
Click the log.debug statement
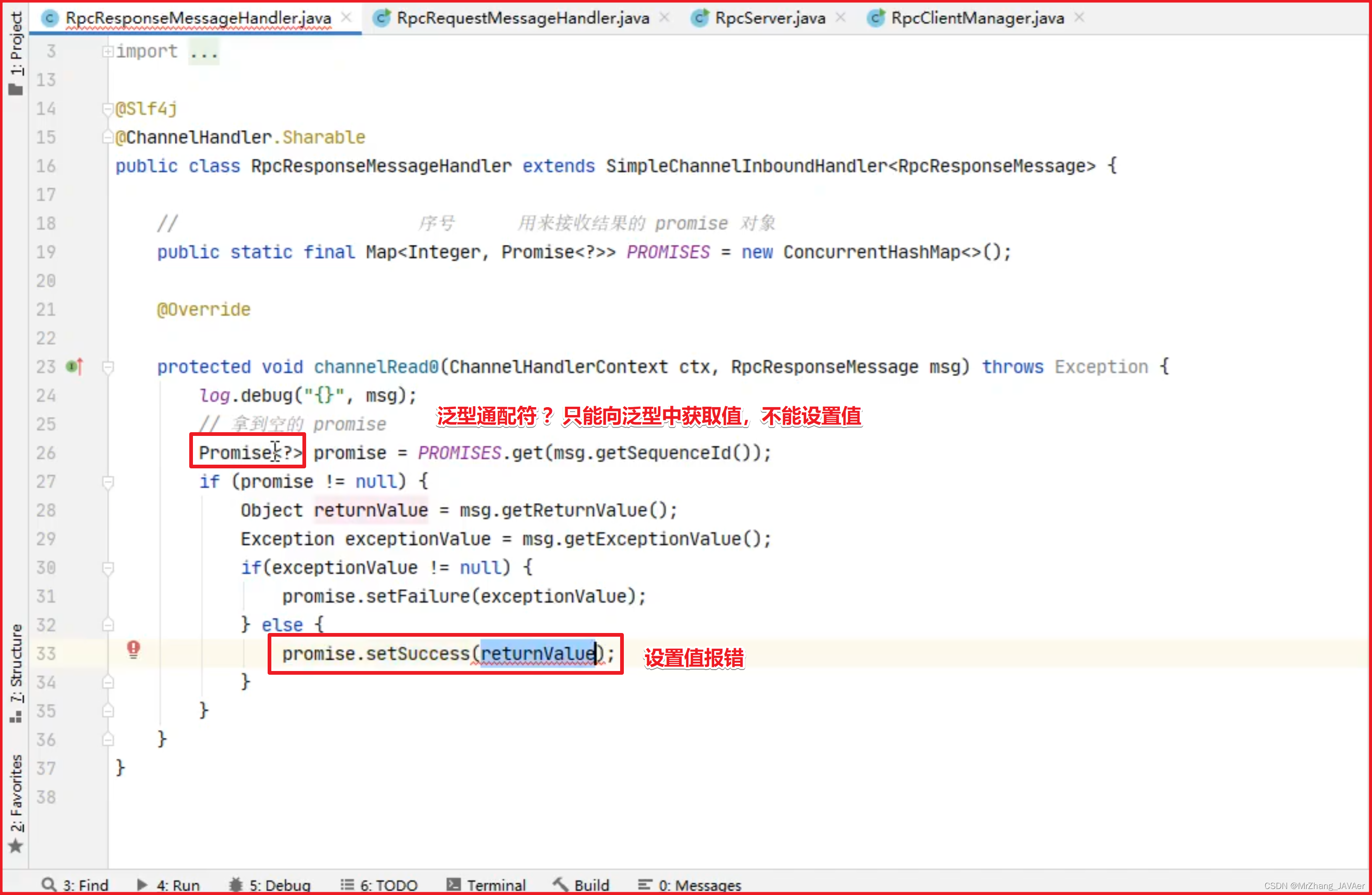(308, 396)
